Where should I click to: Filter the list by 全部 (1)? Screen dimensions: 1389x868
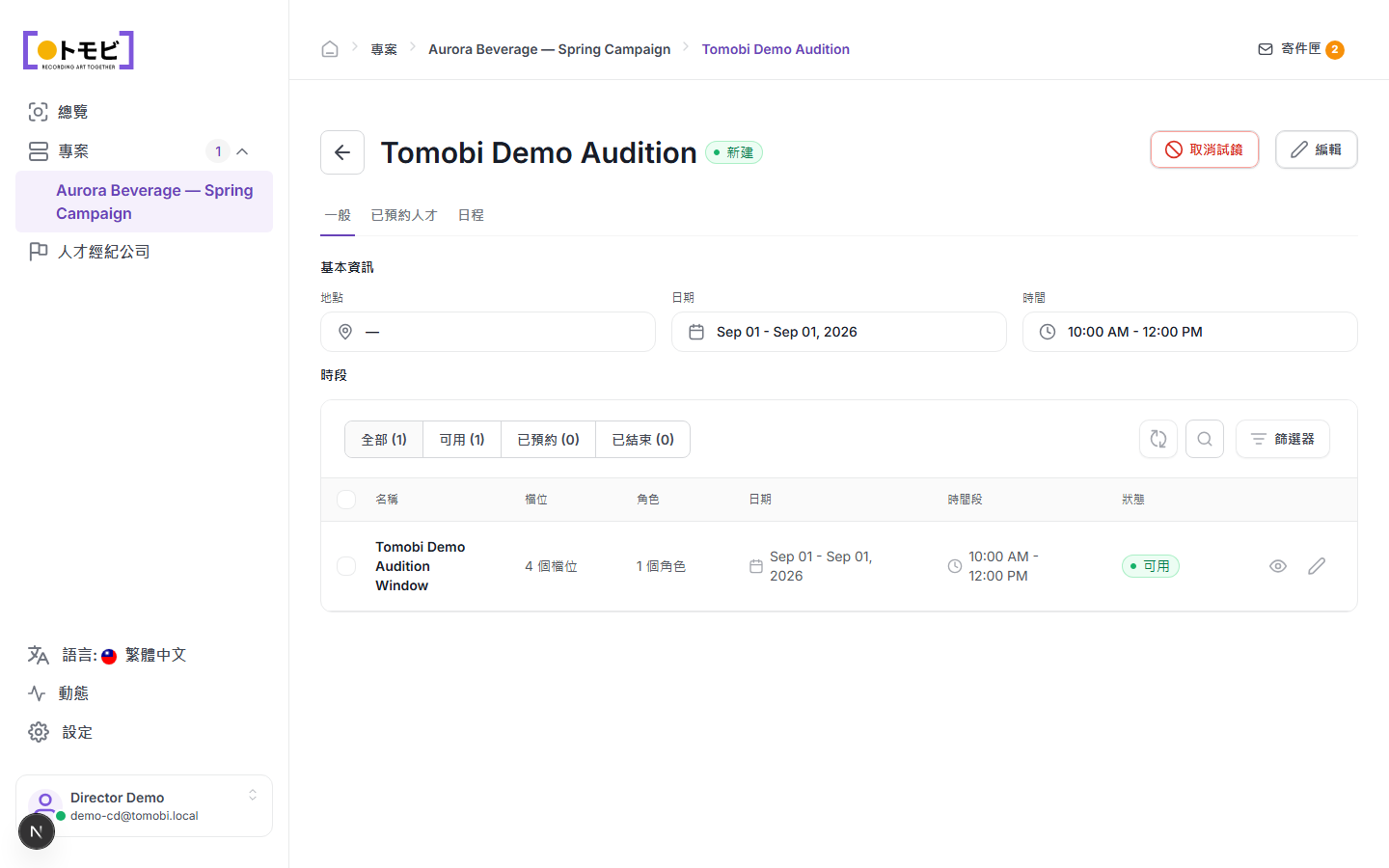click(384, 440)
